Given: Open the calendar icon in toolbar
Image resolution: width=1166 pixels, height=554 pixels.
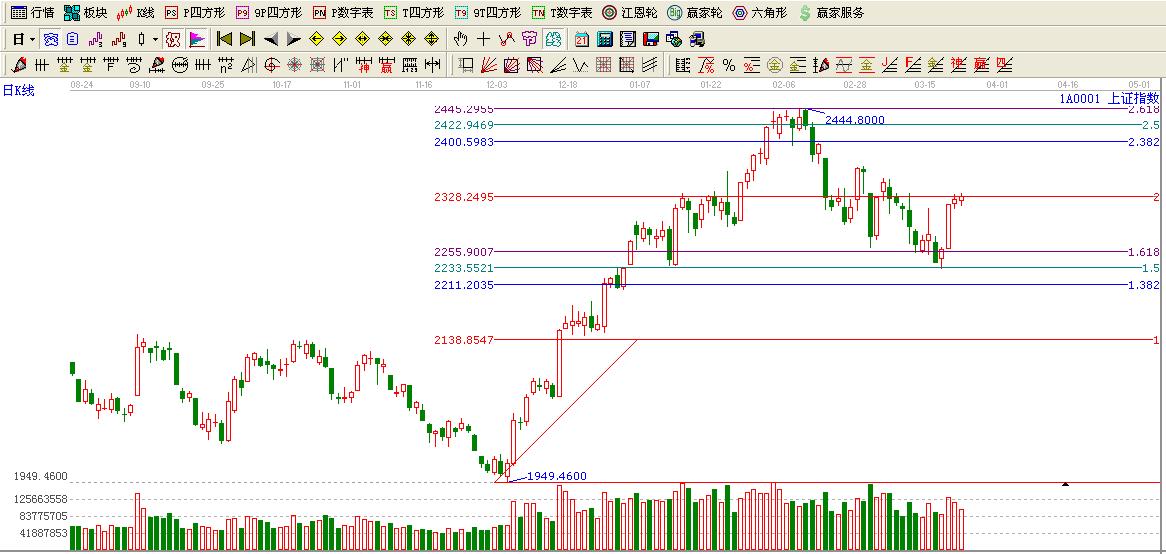Looking at the screenshot, I should (581, 39).
